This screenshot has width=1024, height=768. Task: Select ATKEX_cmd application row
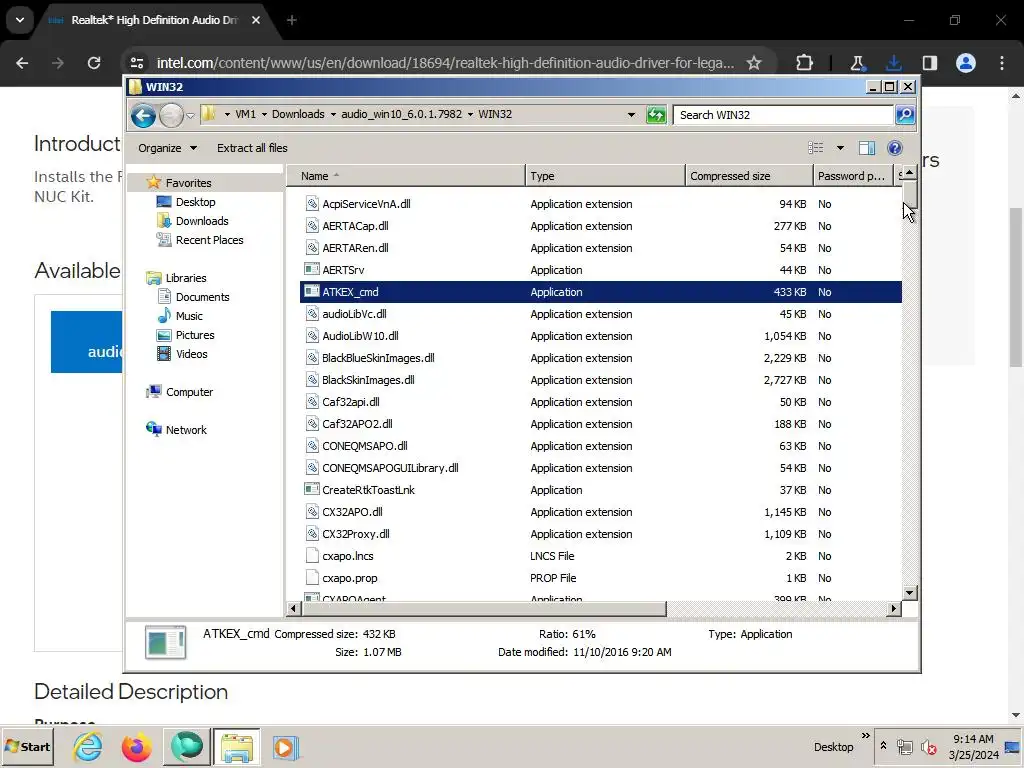pyautogui.click(x=601, y=292)
